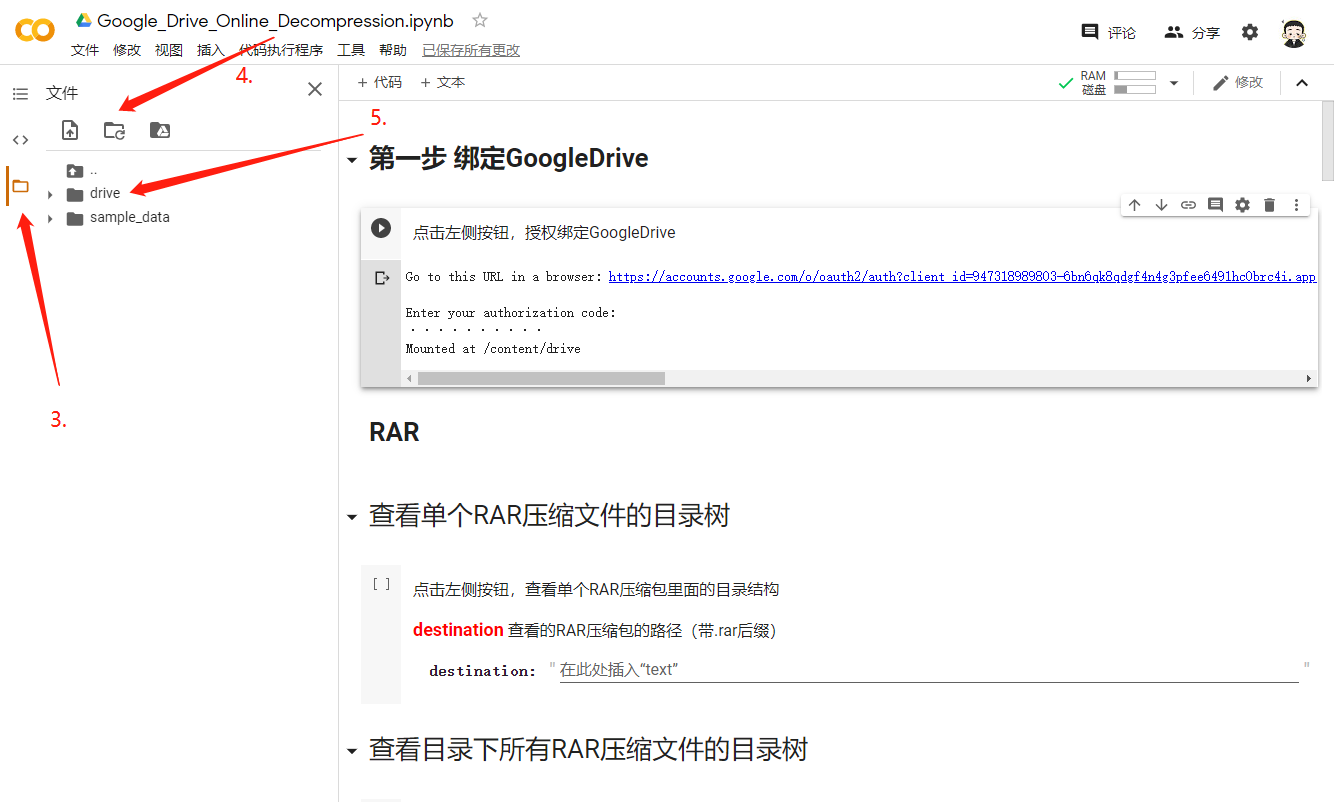Collapse the 查看单个RAR压缩文件的目录树 section
1334x802 pixels.
[351, 517]
